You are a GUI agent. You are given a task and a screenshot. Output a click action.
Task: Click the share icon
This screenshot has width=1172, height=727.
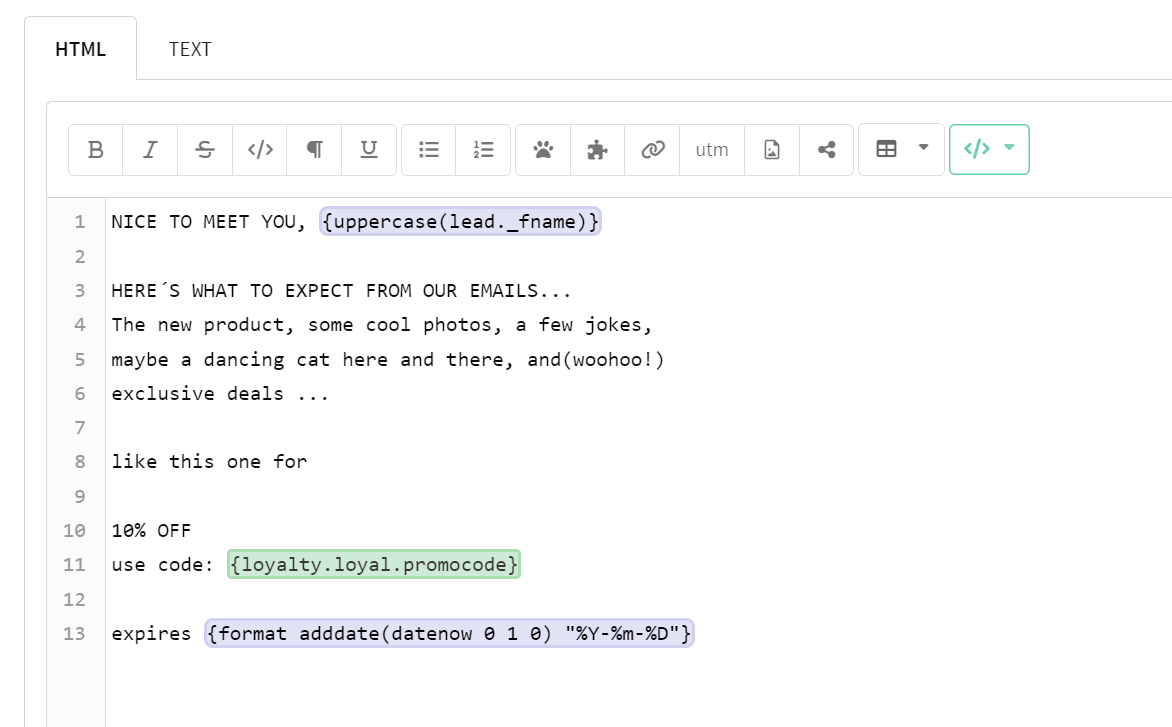pyautogui.click(x=826, y=149)
